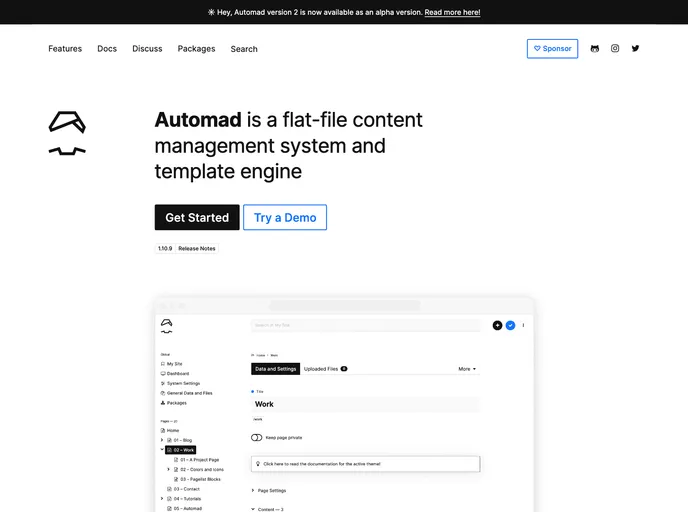The image size is (688, 512).
Task: Open the Twitter bird icon link
Action: pos(635,48)
